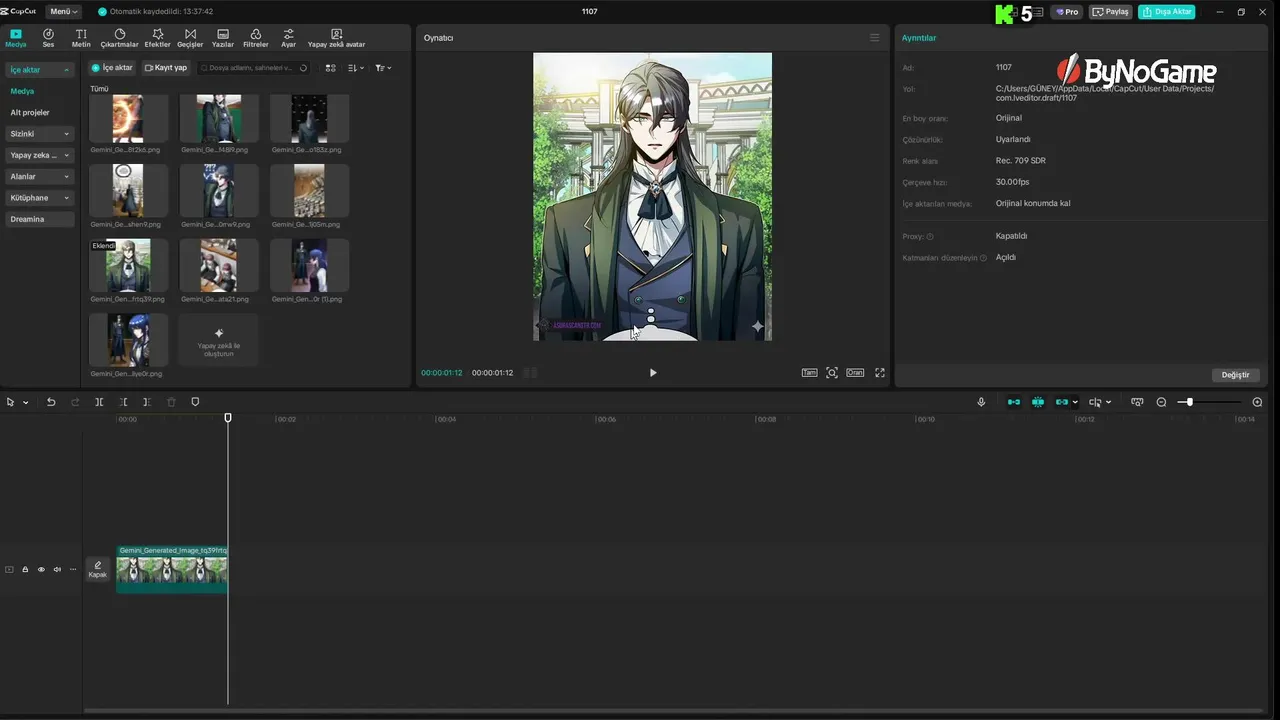Click the delete left trim tool

click(x=123, y=402)
